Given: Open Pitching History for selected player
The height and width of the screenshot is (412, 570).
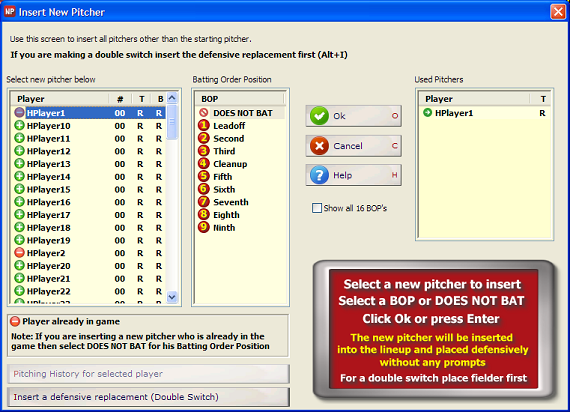Looking at the screenshot, I should tap(148, 374).
